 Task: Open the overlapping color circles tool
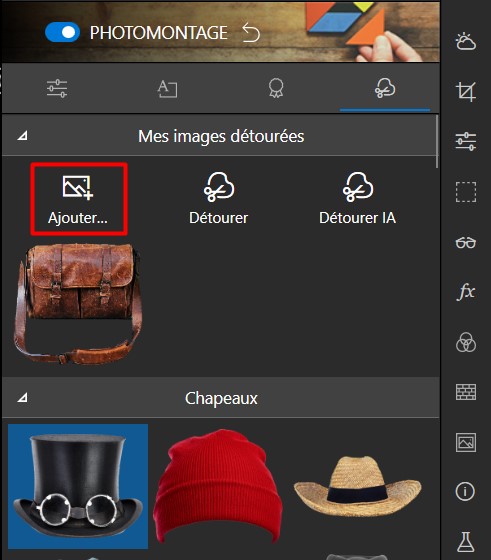point(466,342)
